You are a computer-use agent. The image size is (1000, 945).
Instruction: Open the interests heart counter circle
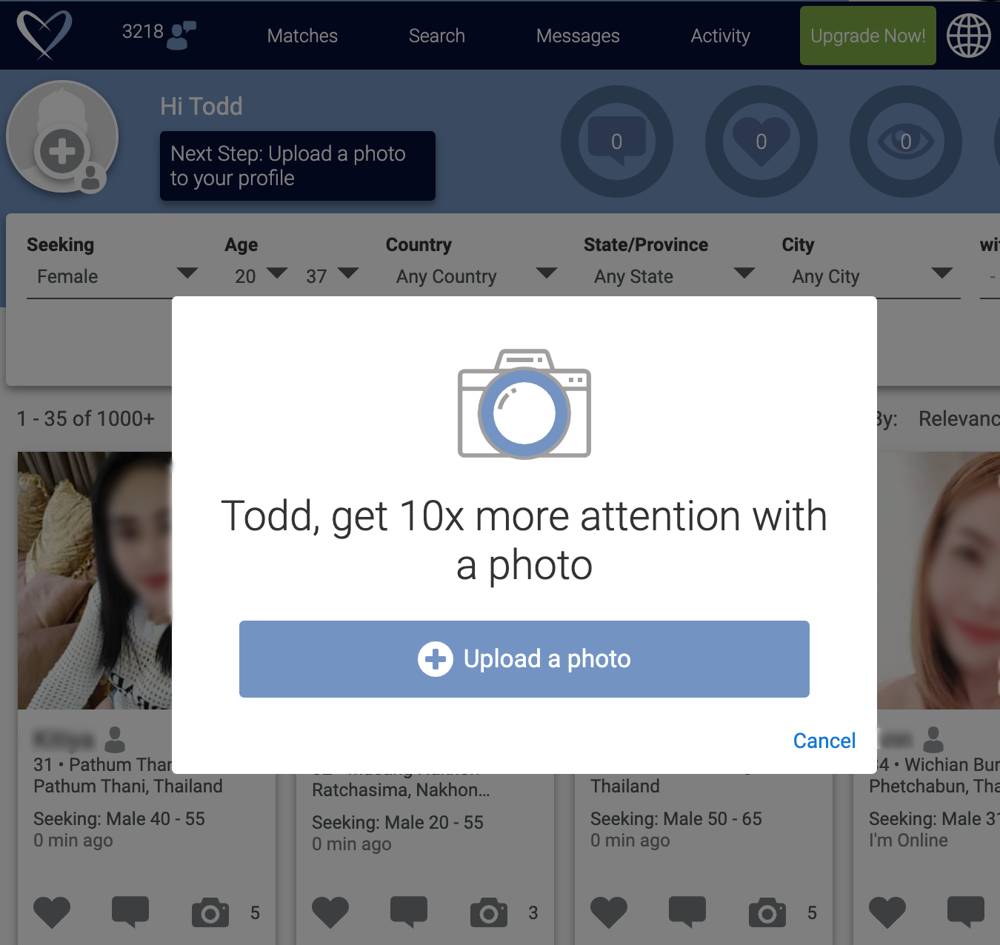[x=761, y=141]
